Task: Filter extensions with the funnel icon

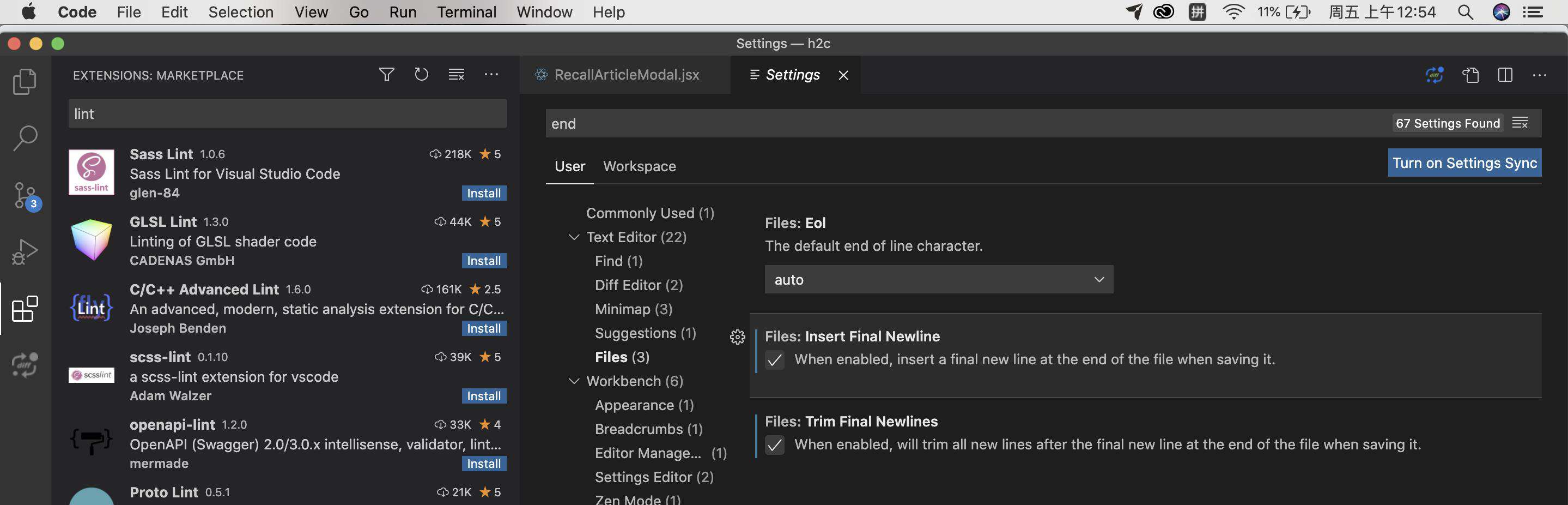Action: 386,75
